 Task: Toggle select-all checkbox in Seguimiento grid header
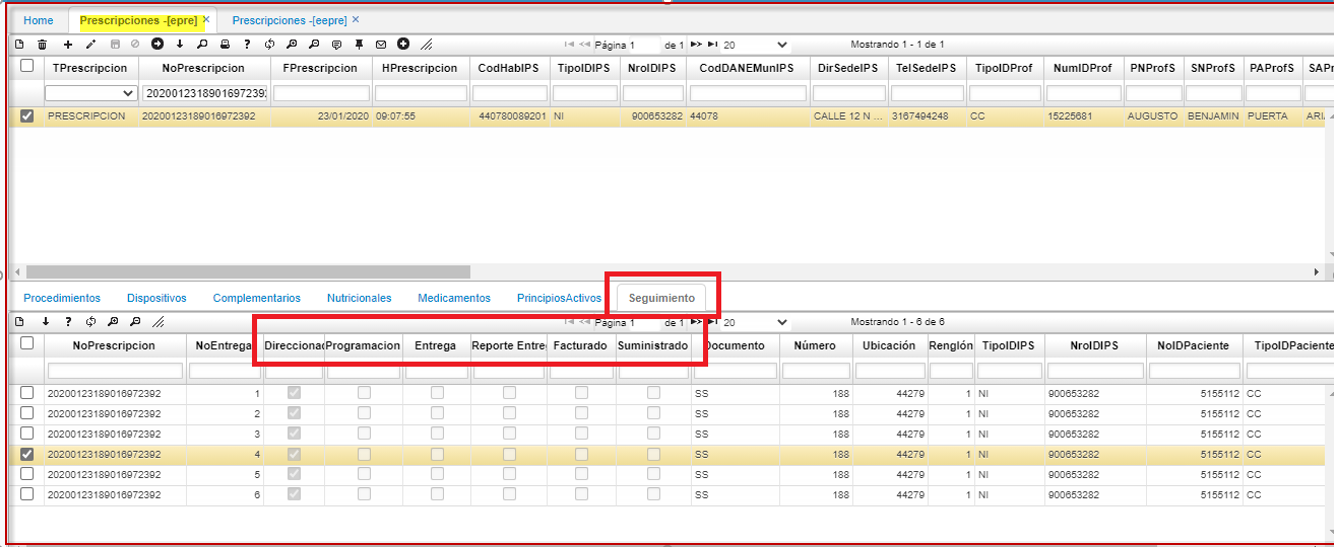coord(27,343)
